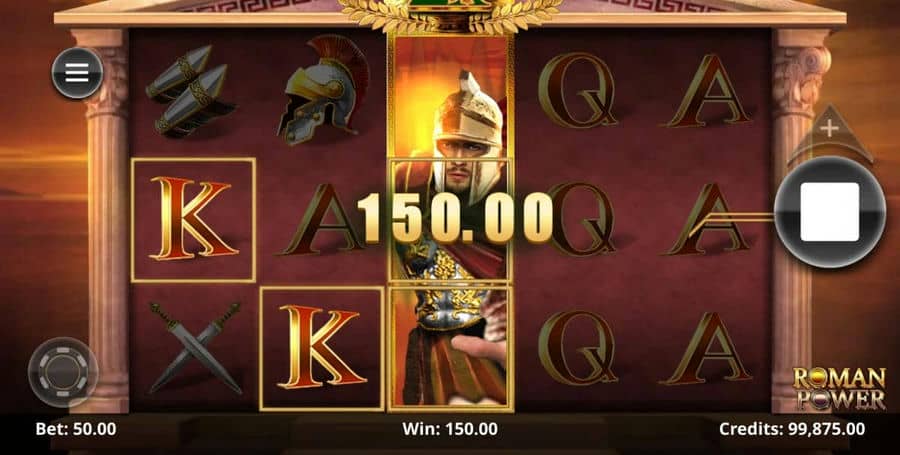Click the large 150.00 win amount overlay
This screenshot has height=455, width=900.
pos(455,217)
